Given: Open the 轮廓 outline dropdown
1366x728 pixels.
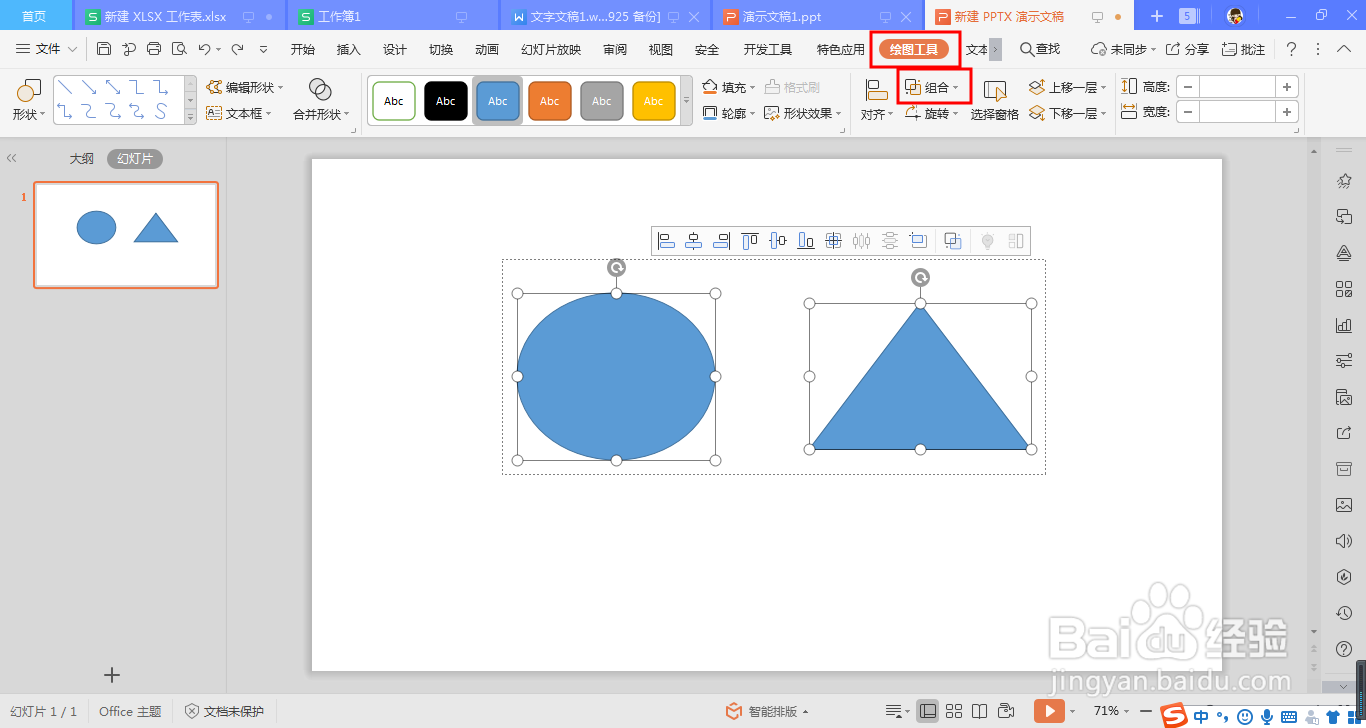Looking at the screenshot, I should (x=728, y=114).
